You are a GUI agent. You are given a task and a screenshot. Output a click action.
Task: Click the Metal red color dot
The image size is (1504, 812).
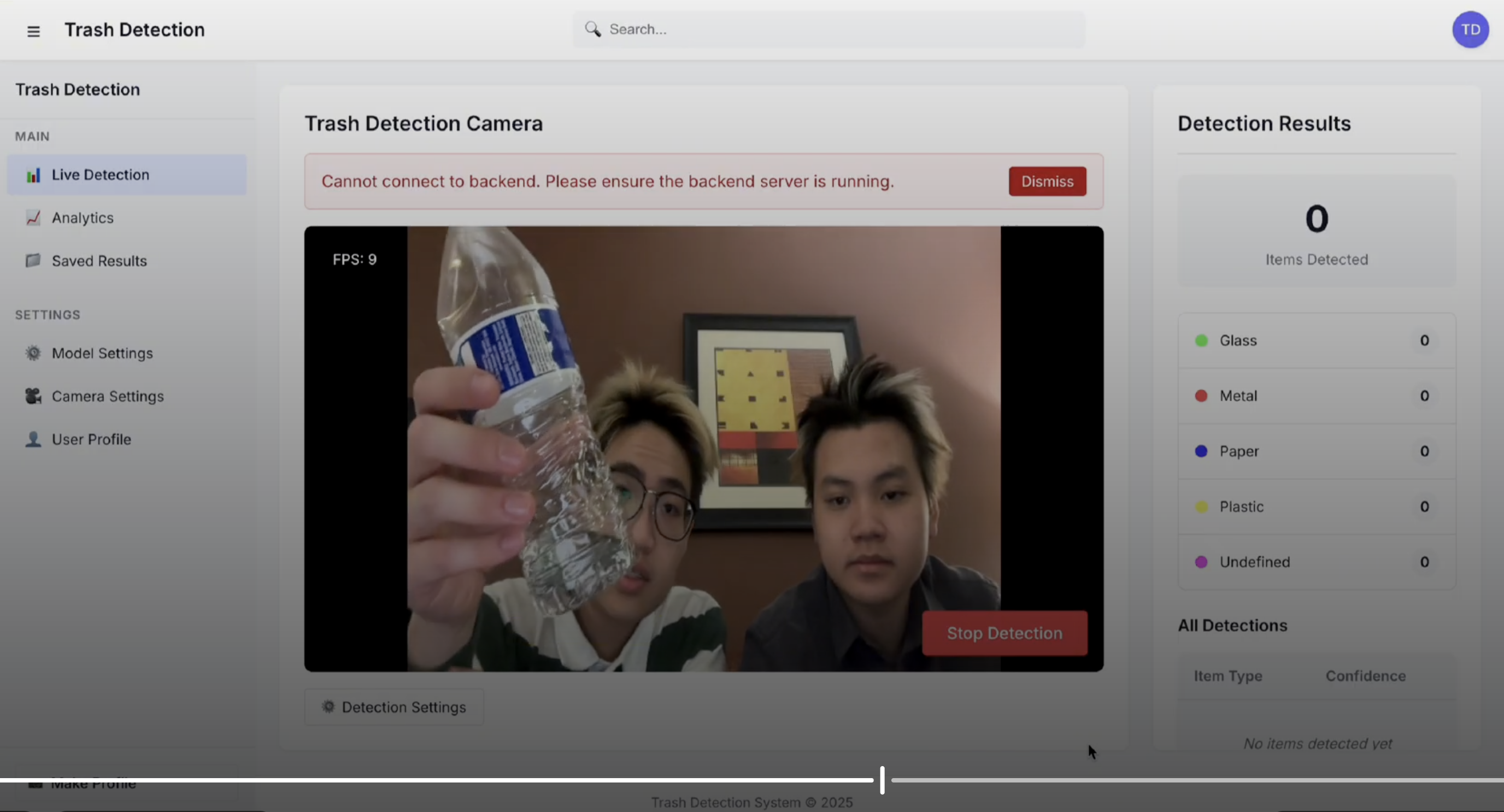[1201, 396]
